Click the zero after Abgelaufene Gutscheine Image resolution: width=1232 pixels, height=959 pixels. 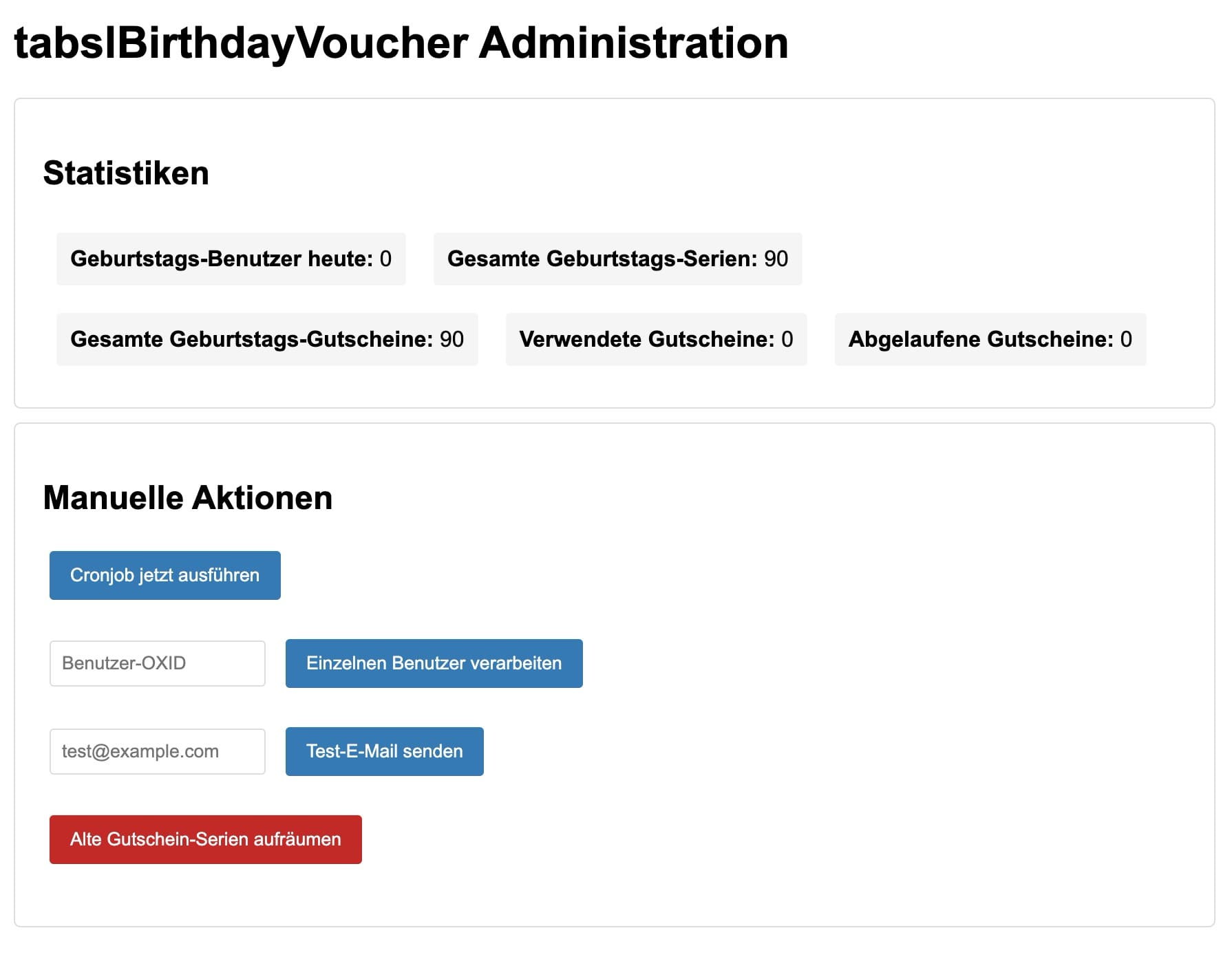(x=1126, y=339)
